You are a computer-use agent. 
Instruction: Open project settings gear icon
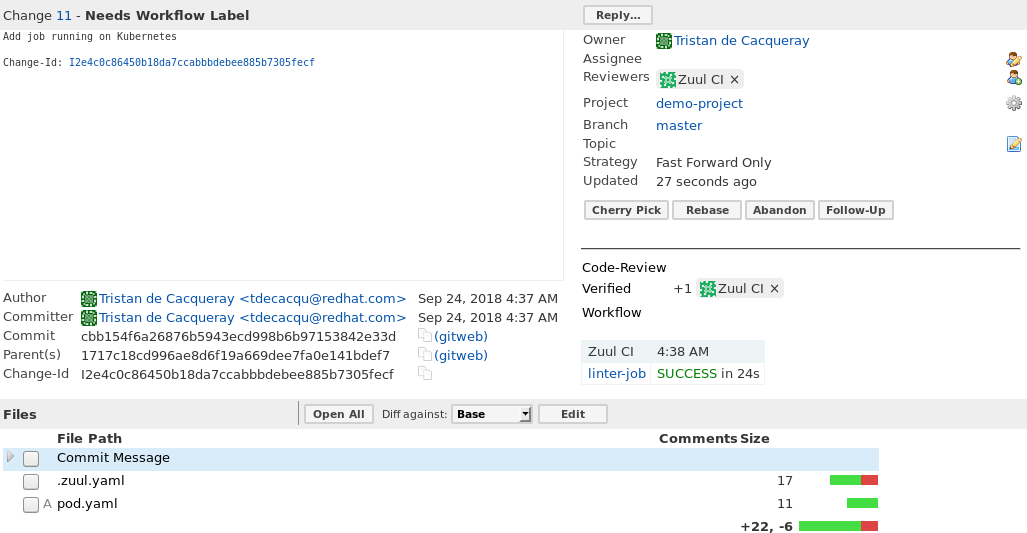[x=1013, y=103]
